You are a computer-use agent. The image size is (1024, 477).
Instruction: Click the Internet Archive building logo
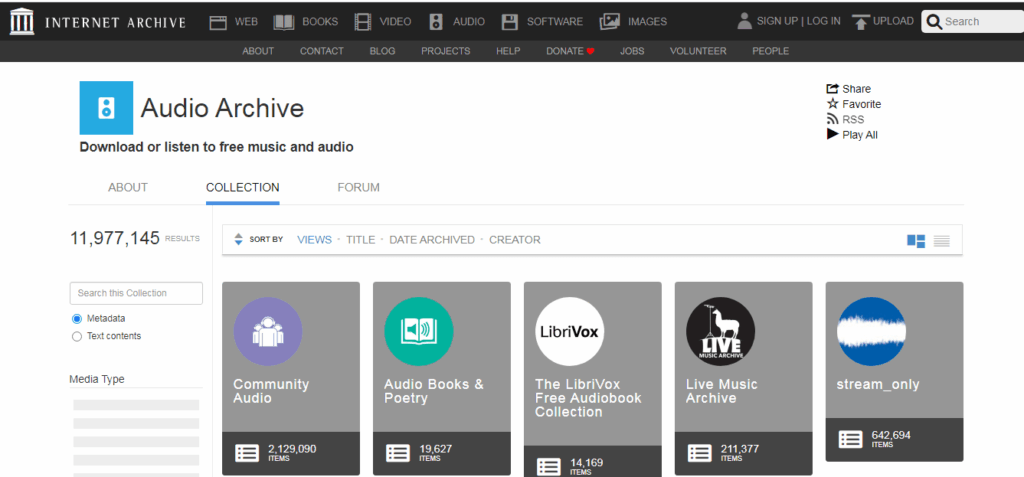click(22, 22)
